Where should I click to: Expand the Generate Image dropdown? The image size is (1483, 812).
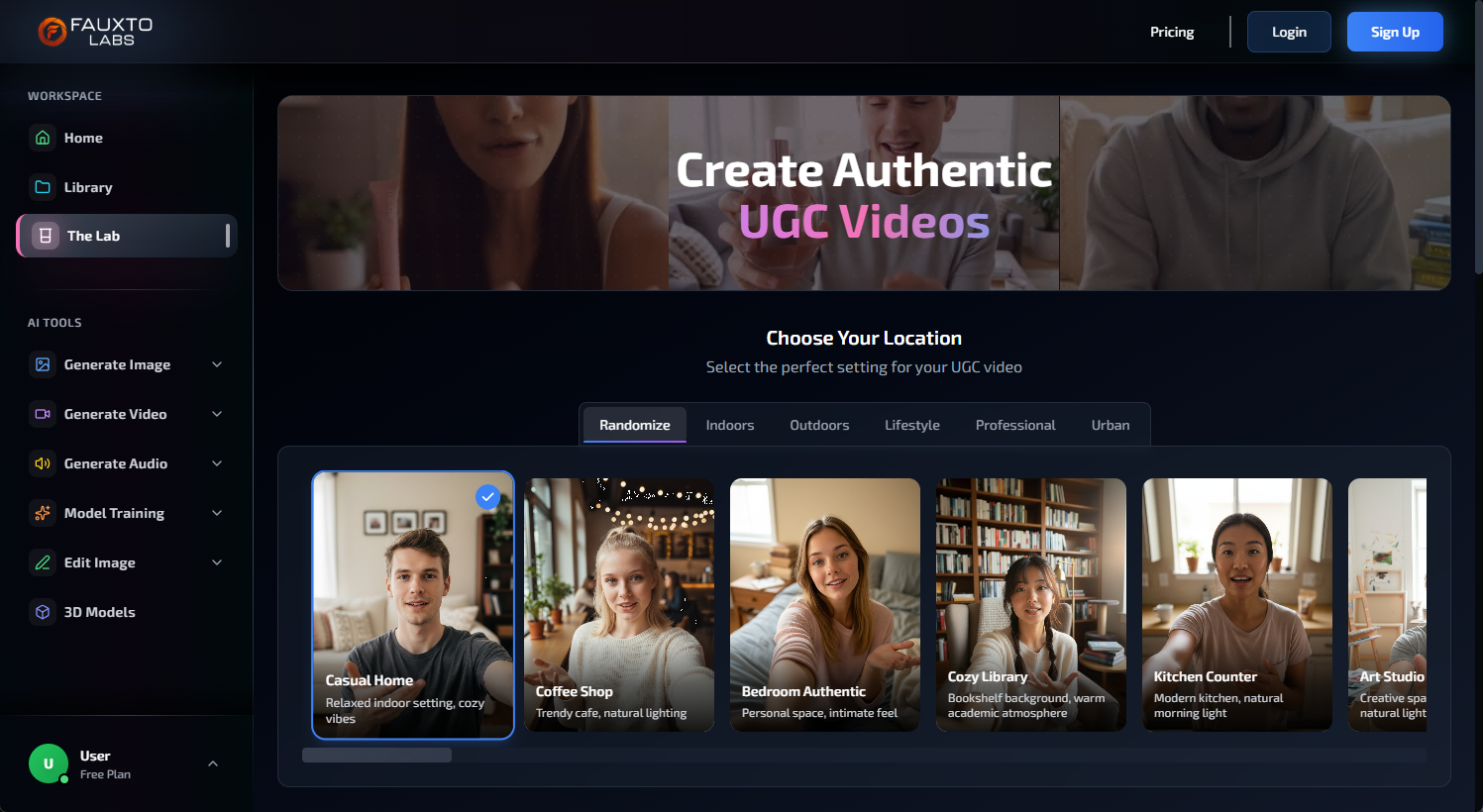click(217, 364)
